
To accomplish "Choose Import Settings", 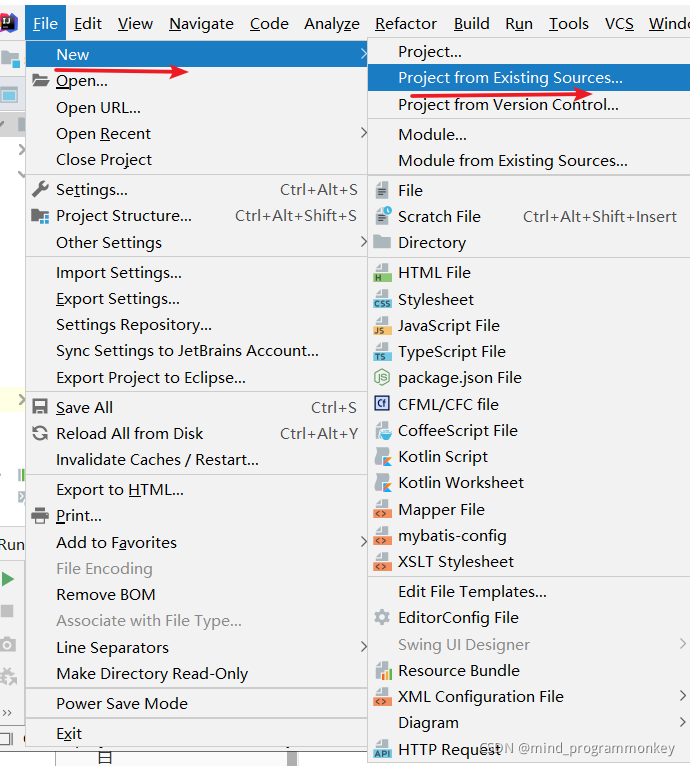I will (x=196, y=273).
